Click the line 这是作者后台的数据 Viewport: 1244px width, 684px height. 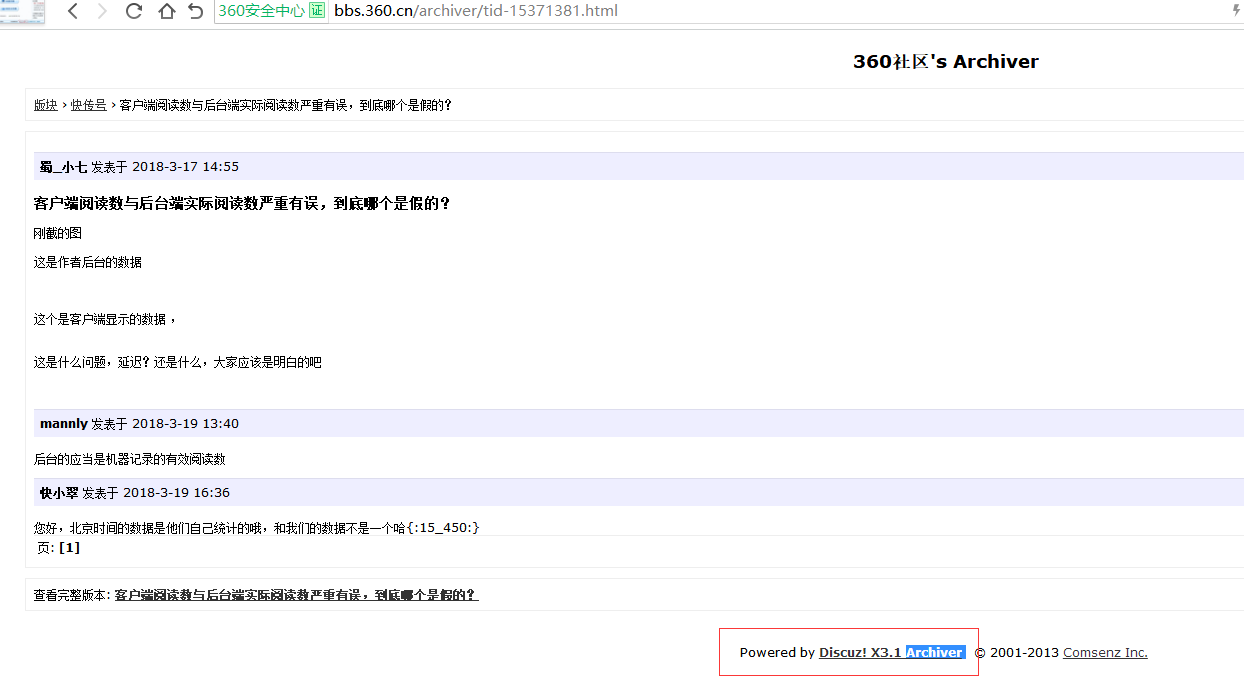pyautogui.click(x=88, y=262)
